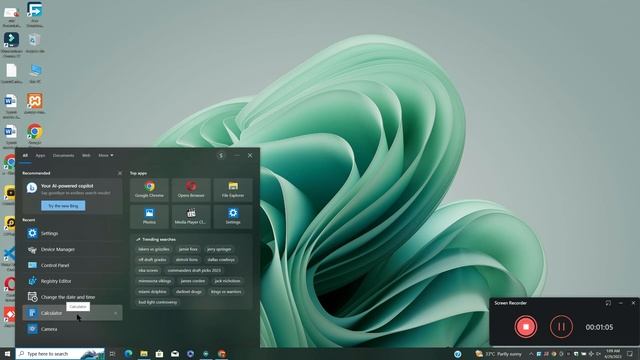
Task: Open Google Chrome from Top apps
Action: (x=149, y=190)
